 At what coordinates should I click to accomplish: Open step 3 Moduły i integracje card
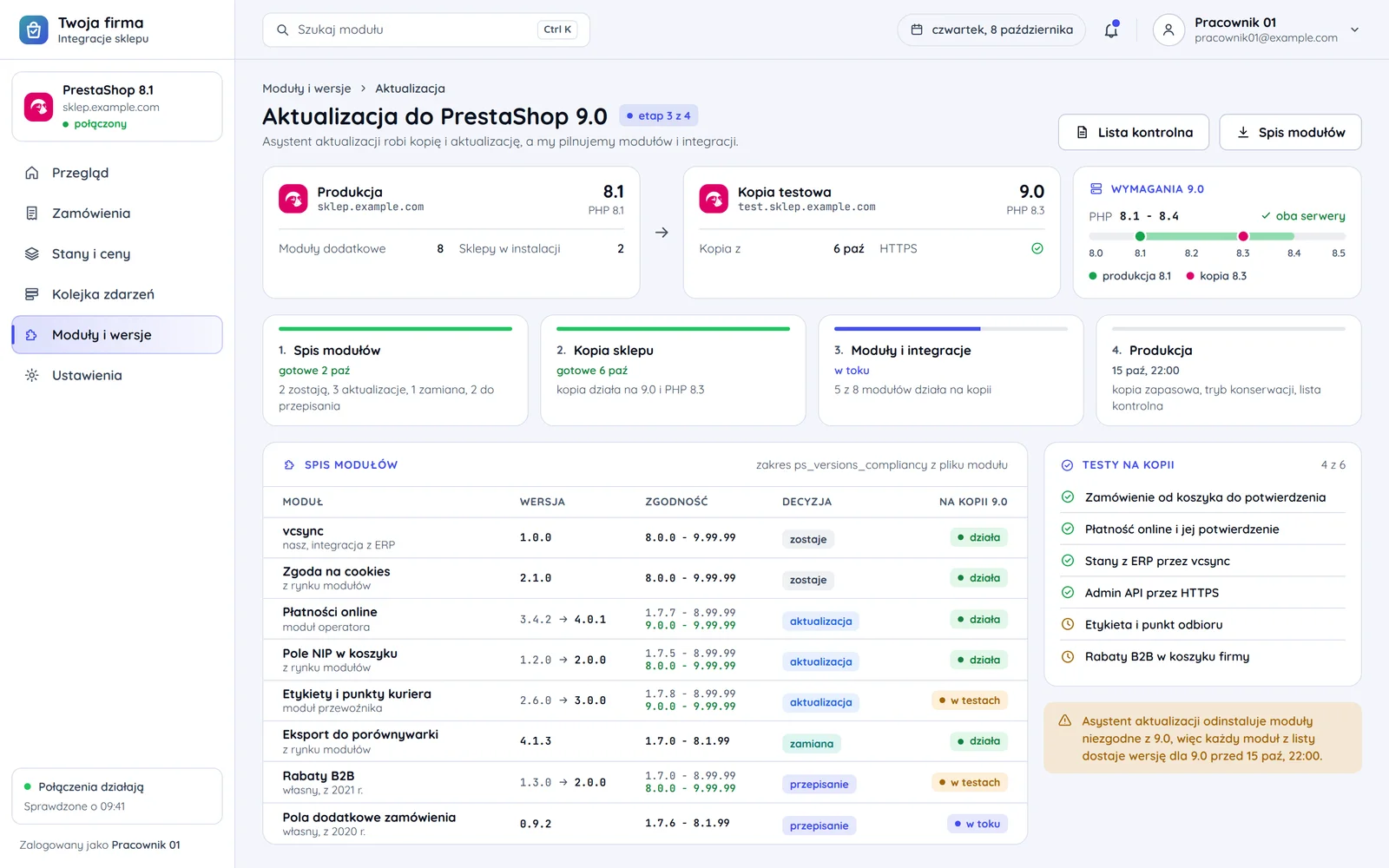(x=951, y=371)
